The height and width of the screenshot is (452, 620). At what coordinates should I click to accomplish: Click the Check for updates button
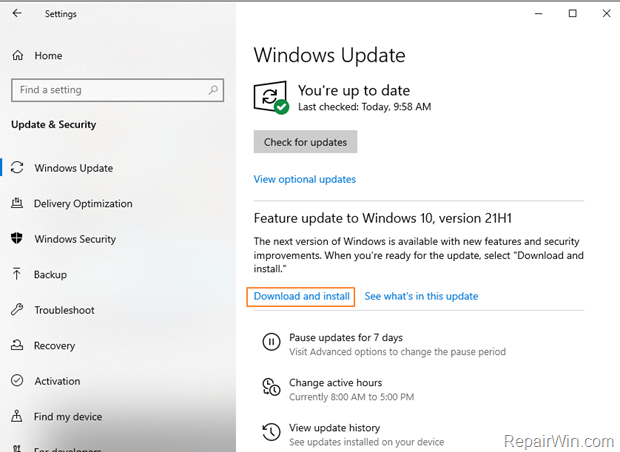(x=305, y=142)
